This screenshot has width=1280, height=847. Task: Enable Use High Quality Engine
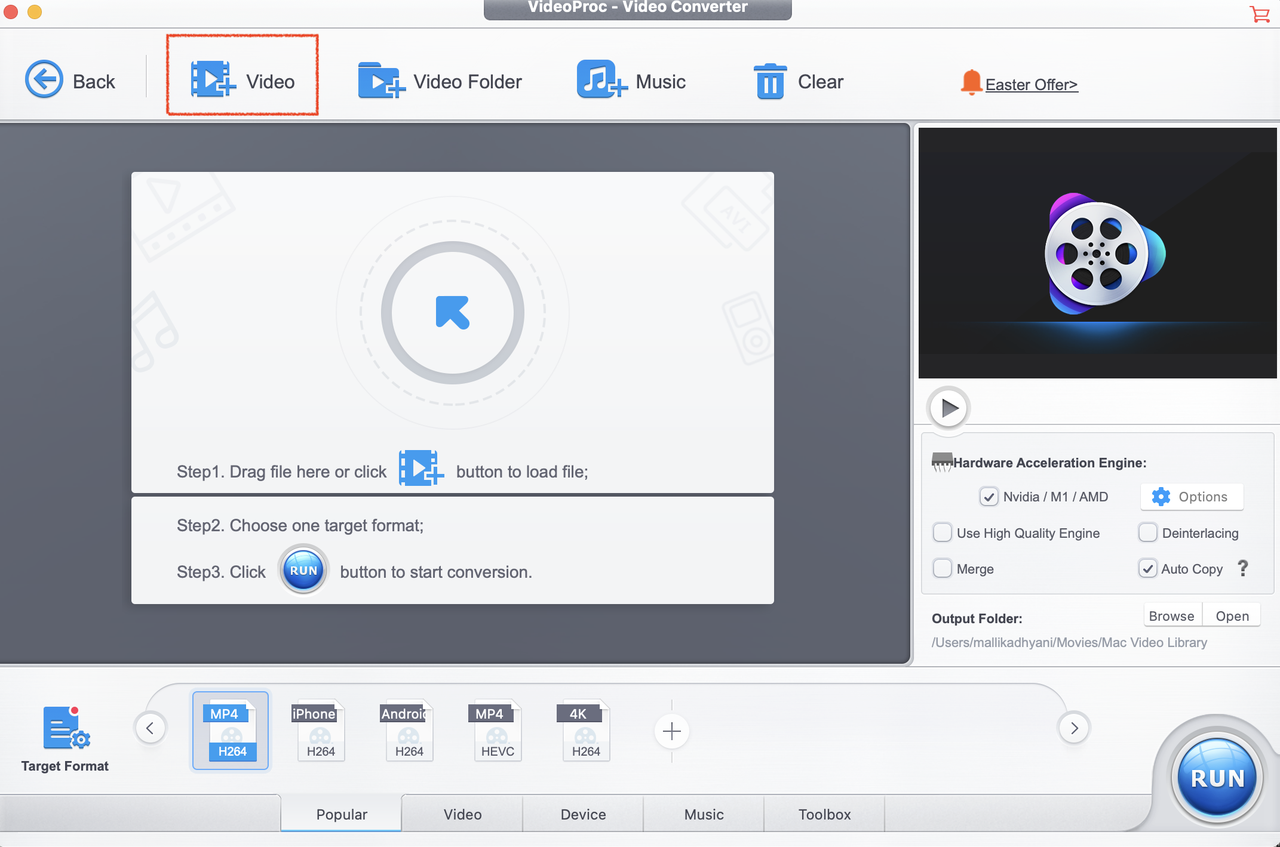click(x=941, y=532)
